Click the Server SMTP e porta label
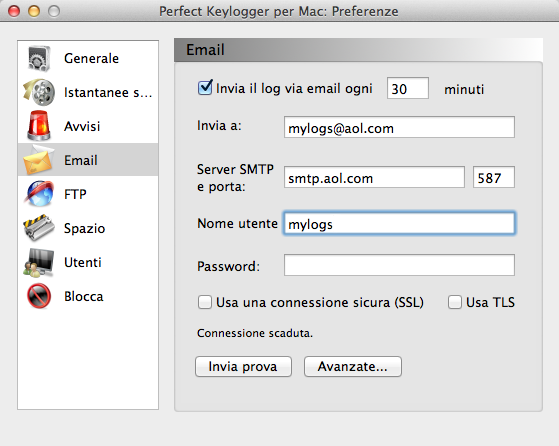This screenshot has width=559, height=446. pyautogui.click(x=235, y=178)
